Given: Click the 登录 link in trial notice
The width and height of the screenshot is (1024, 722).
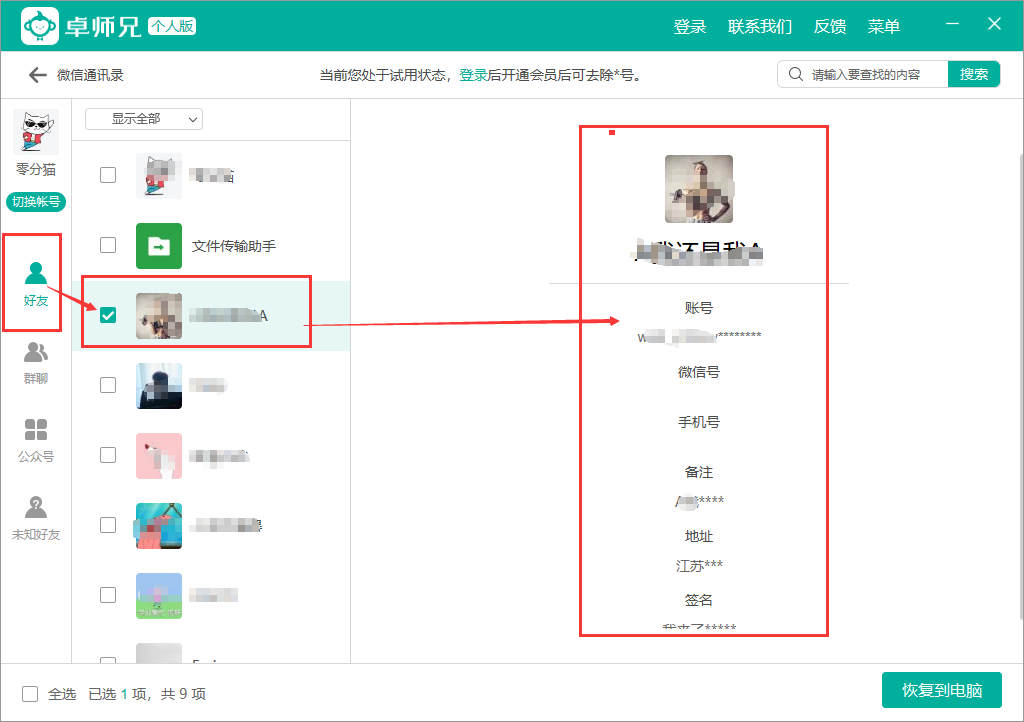Looking at the screenshot, I should point(473,75).
